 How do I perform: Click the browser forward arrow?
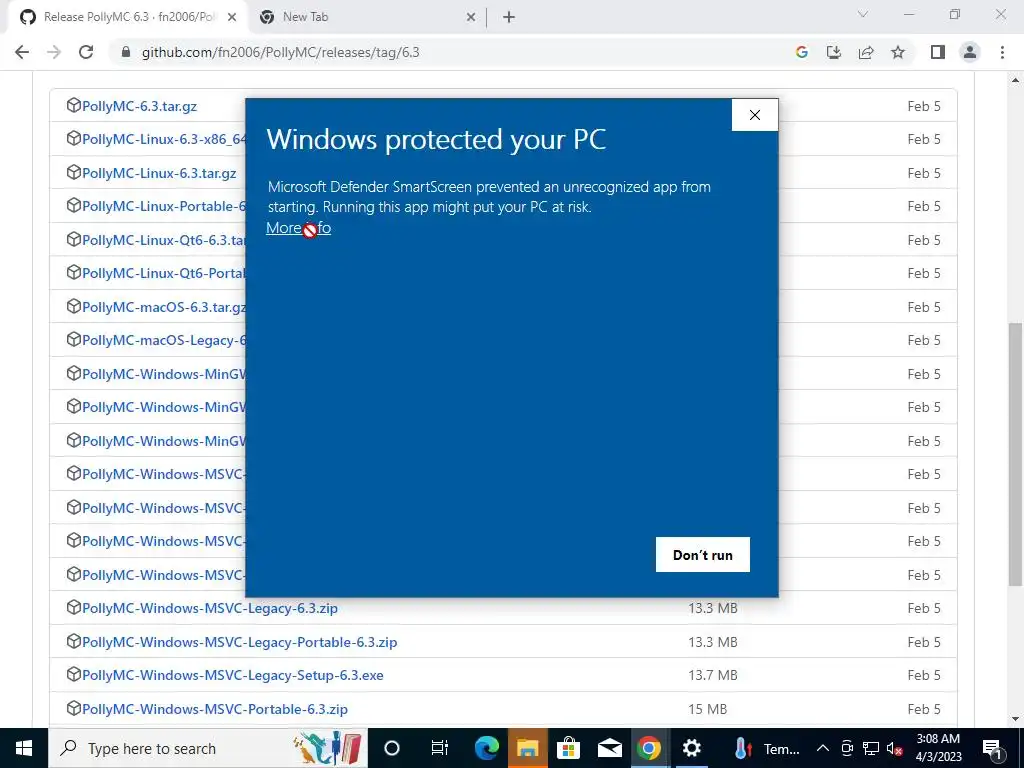tap(54, 52)
